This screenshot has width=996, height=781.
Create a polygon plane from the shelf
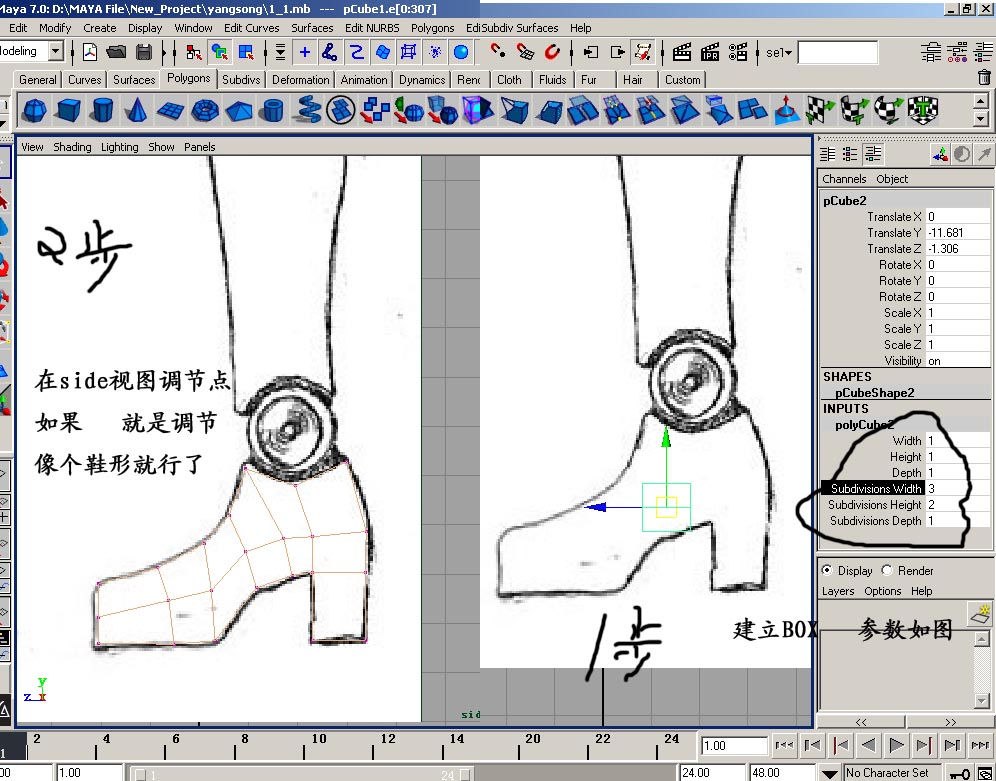click(170, 111)
